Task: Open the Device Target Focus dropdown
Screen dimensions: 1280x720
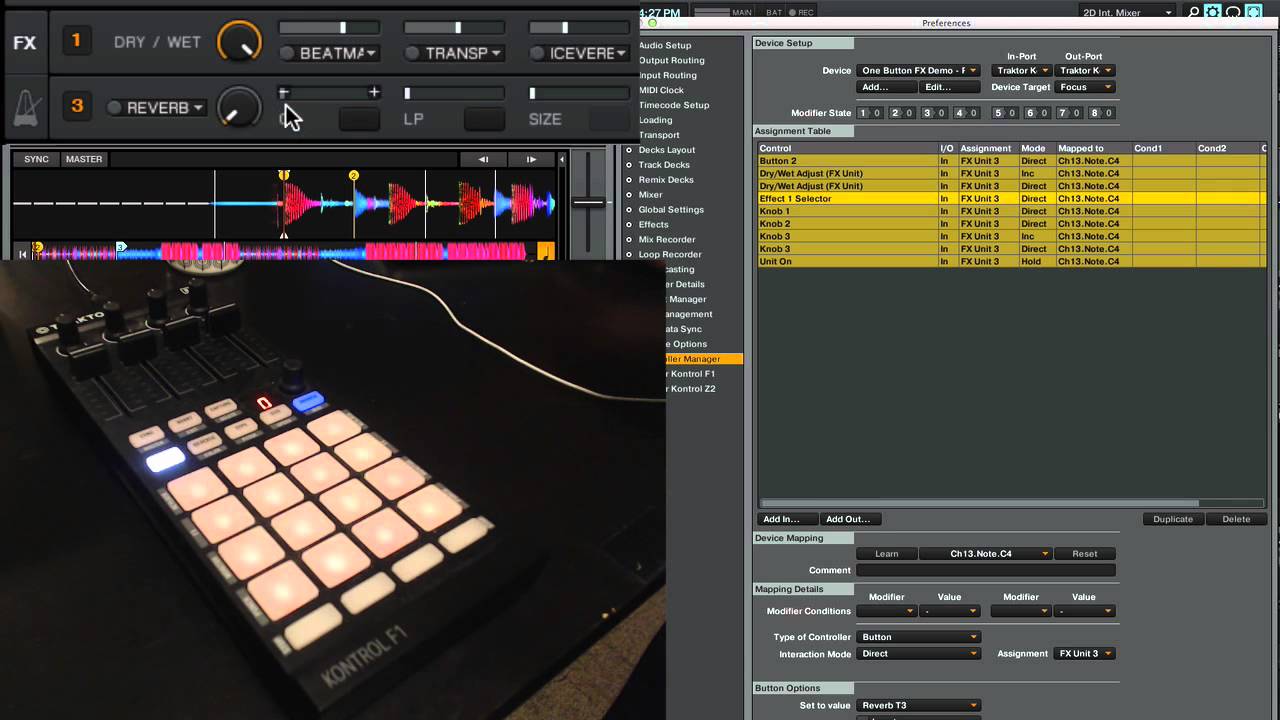Action: click(1085, 87)
